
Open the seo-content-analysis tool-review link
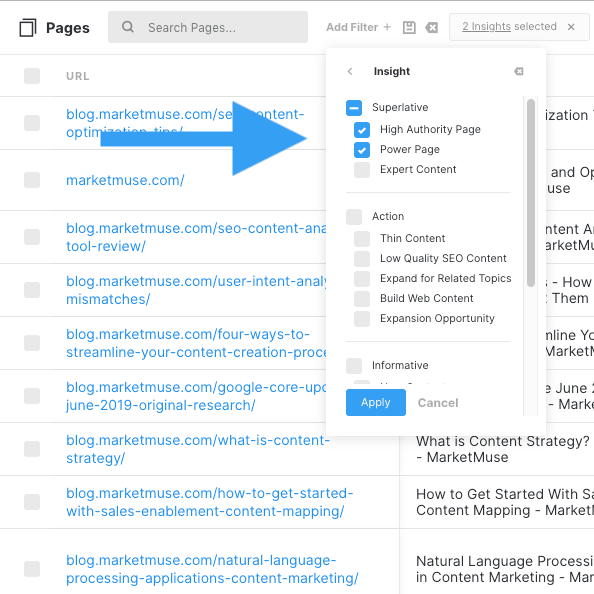196,237
